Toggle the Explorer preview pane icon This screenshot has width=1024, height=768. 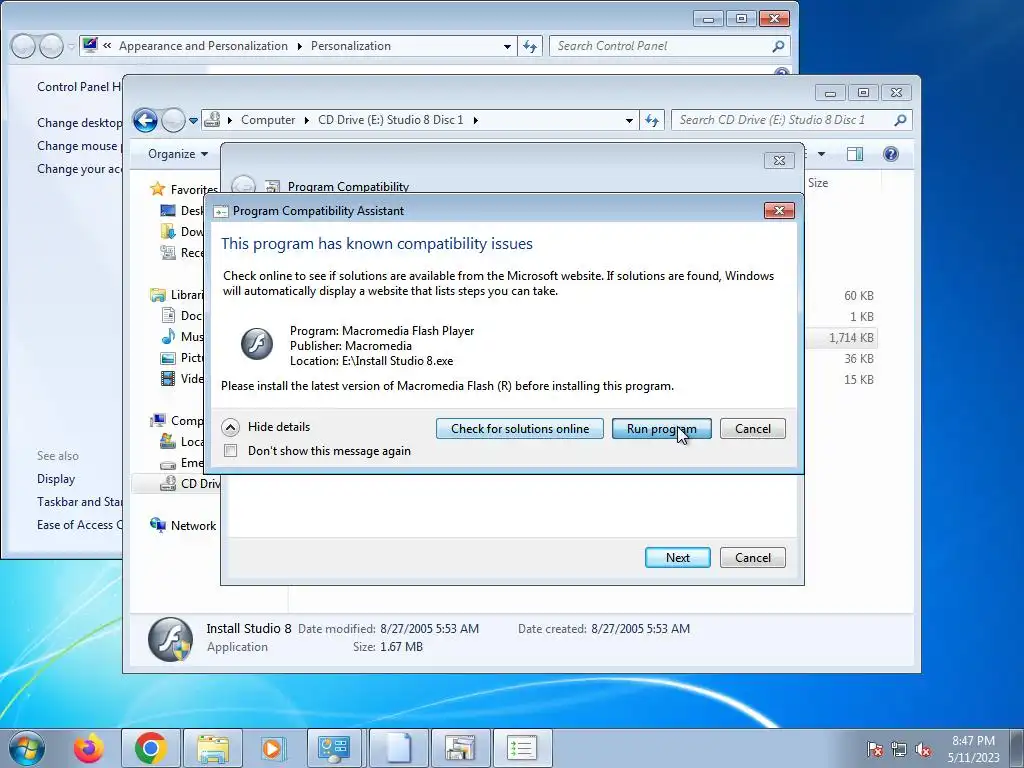(x=854, y=154)
